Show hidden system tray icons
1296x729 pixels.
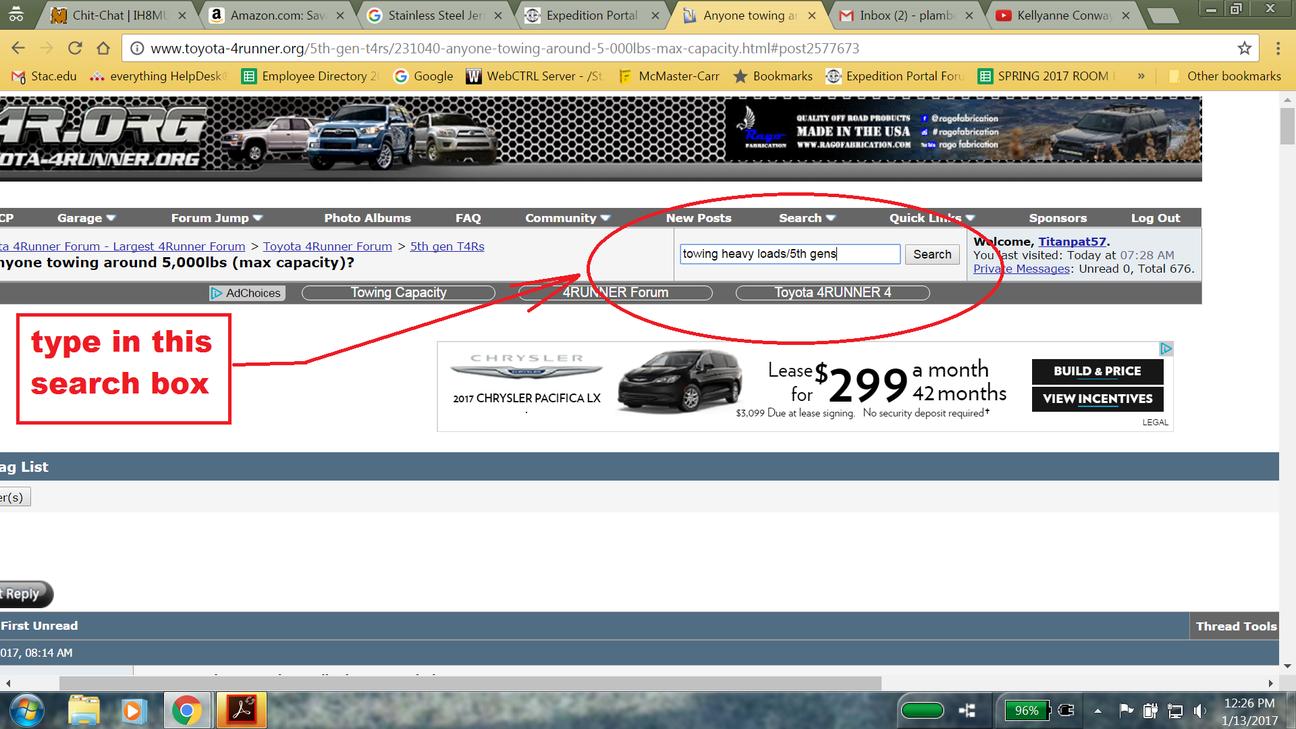point(1099,711)
